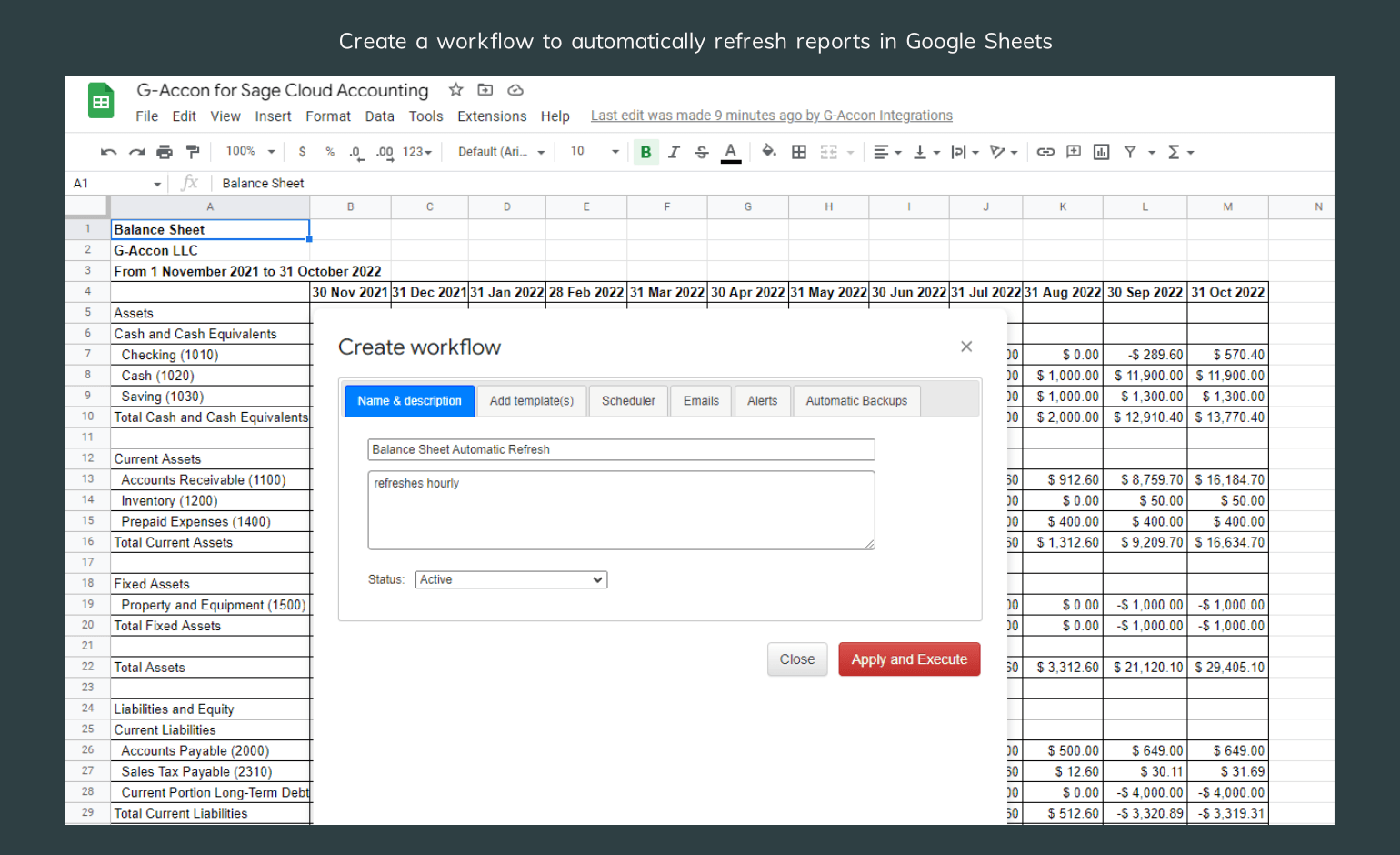Screen dimensions: 1400x855
Task: Open Horizontal align dropdown
Action: pos(887,152)
